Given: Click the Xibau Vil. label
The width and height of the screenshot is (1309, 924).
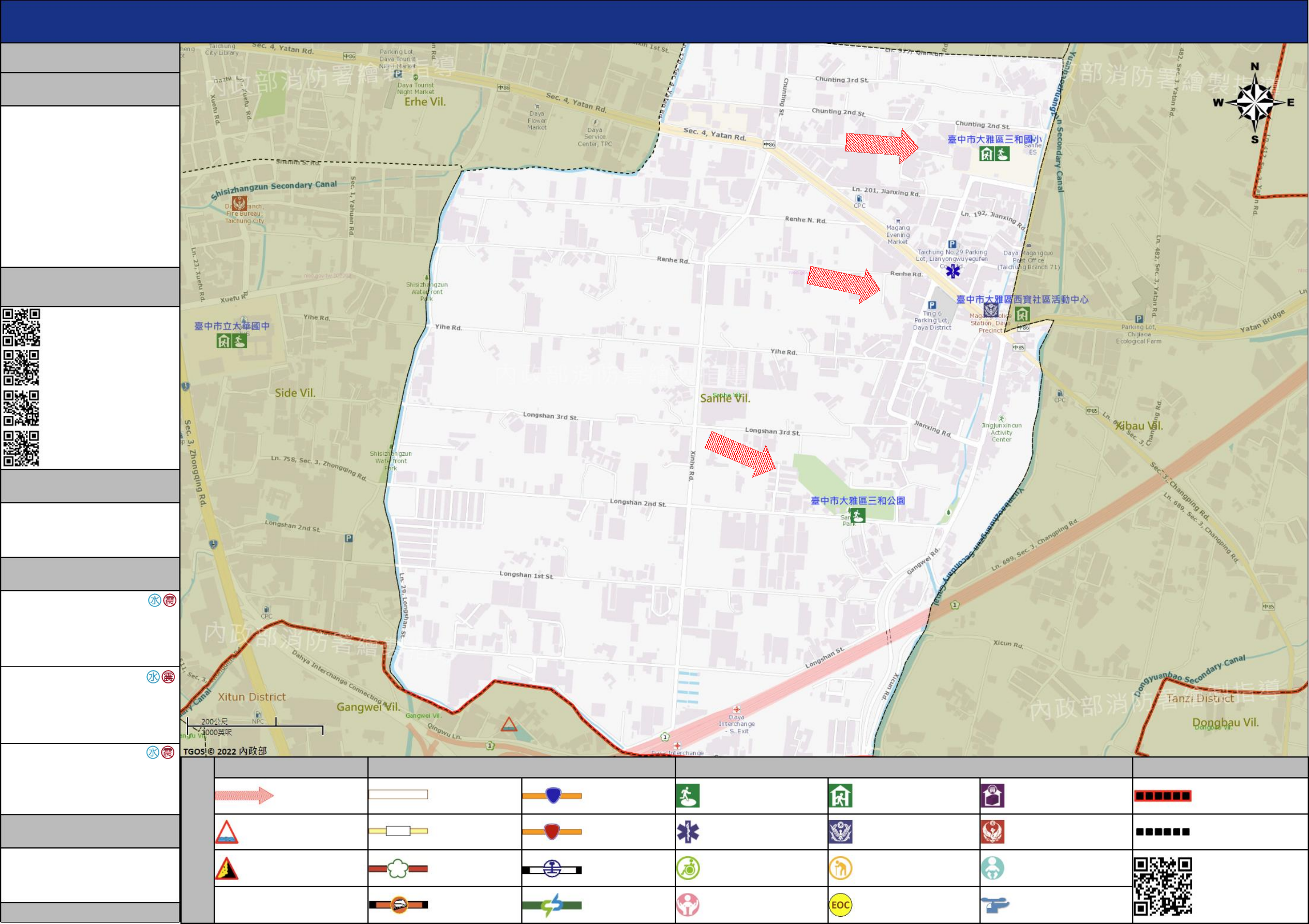Looking at the screenshot, I should coord(1139,426).
